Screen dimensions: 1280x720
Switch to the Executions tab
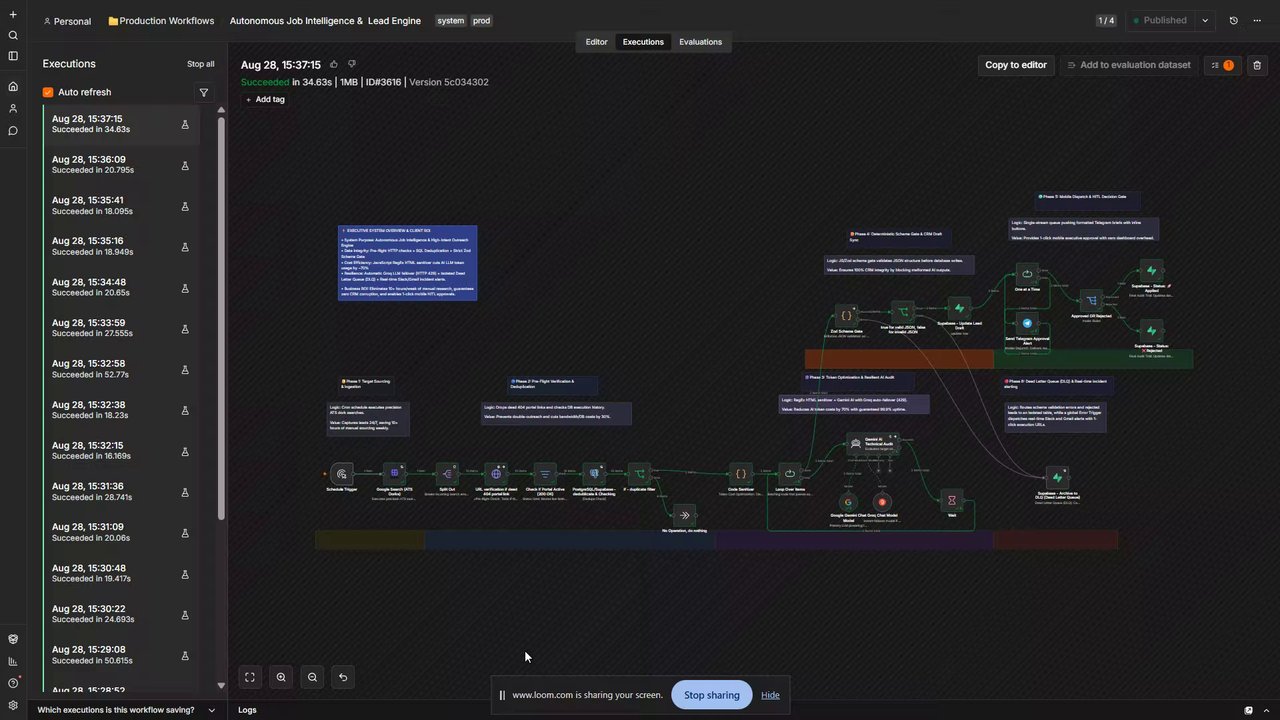point(643,42)
